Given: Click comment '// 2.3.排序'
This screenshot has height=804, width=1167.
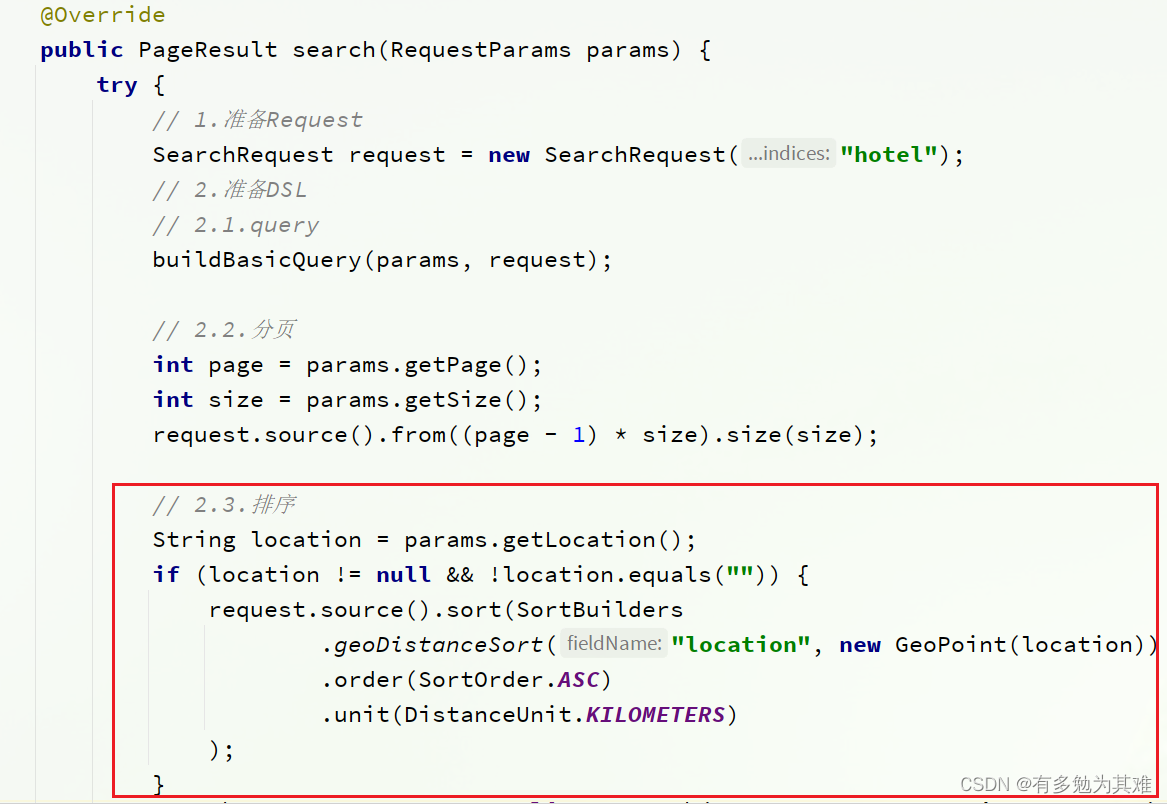Looking at the screenshot, I should pyautogui.click(x=224, y=505).
